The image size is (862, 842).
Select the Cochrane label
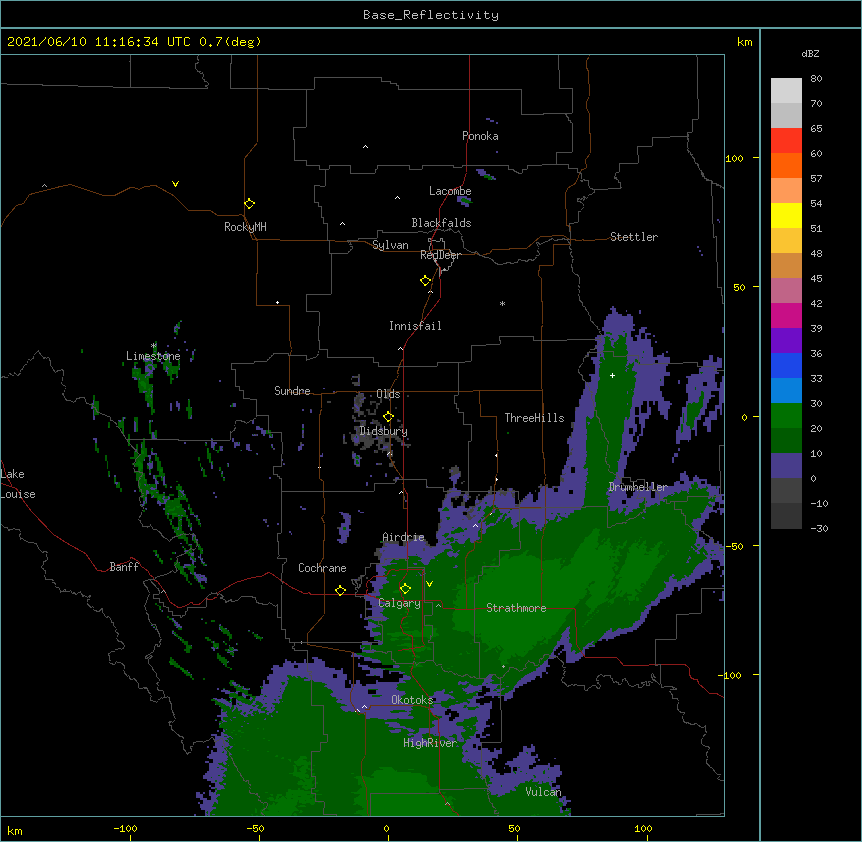[x=322, y=568]
